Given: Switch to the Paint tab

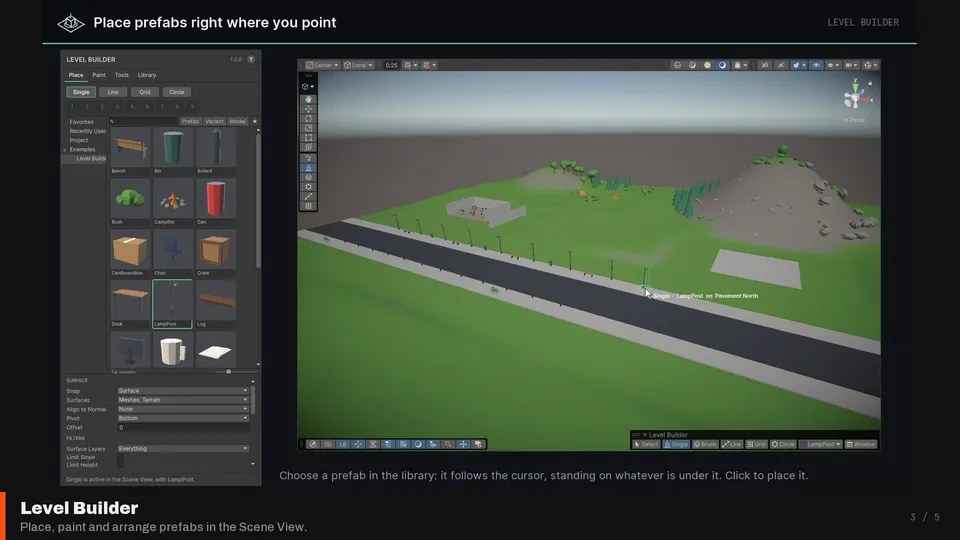Looking at the screenshot, I should point(99,75).
